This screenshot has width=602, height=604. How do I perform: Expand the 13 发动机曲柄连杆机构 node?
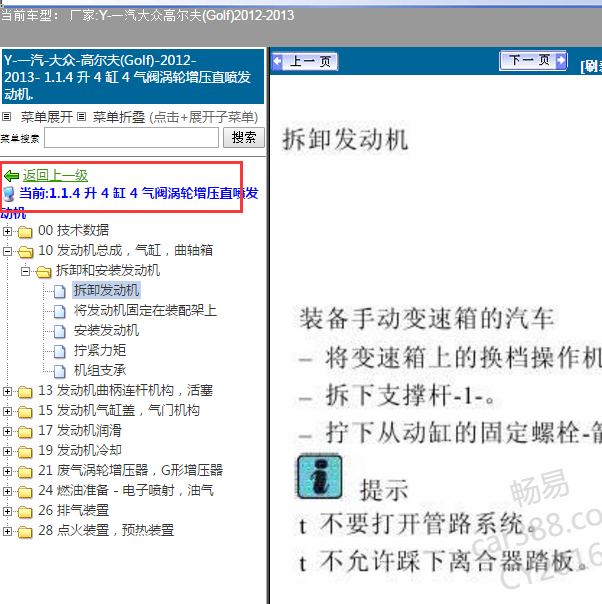[x=7, y=391]
